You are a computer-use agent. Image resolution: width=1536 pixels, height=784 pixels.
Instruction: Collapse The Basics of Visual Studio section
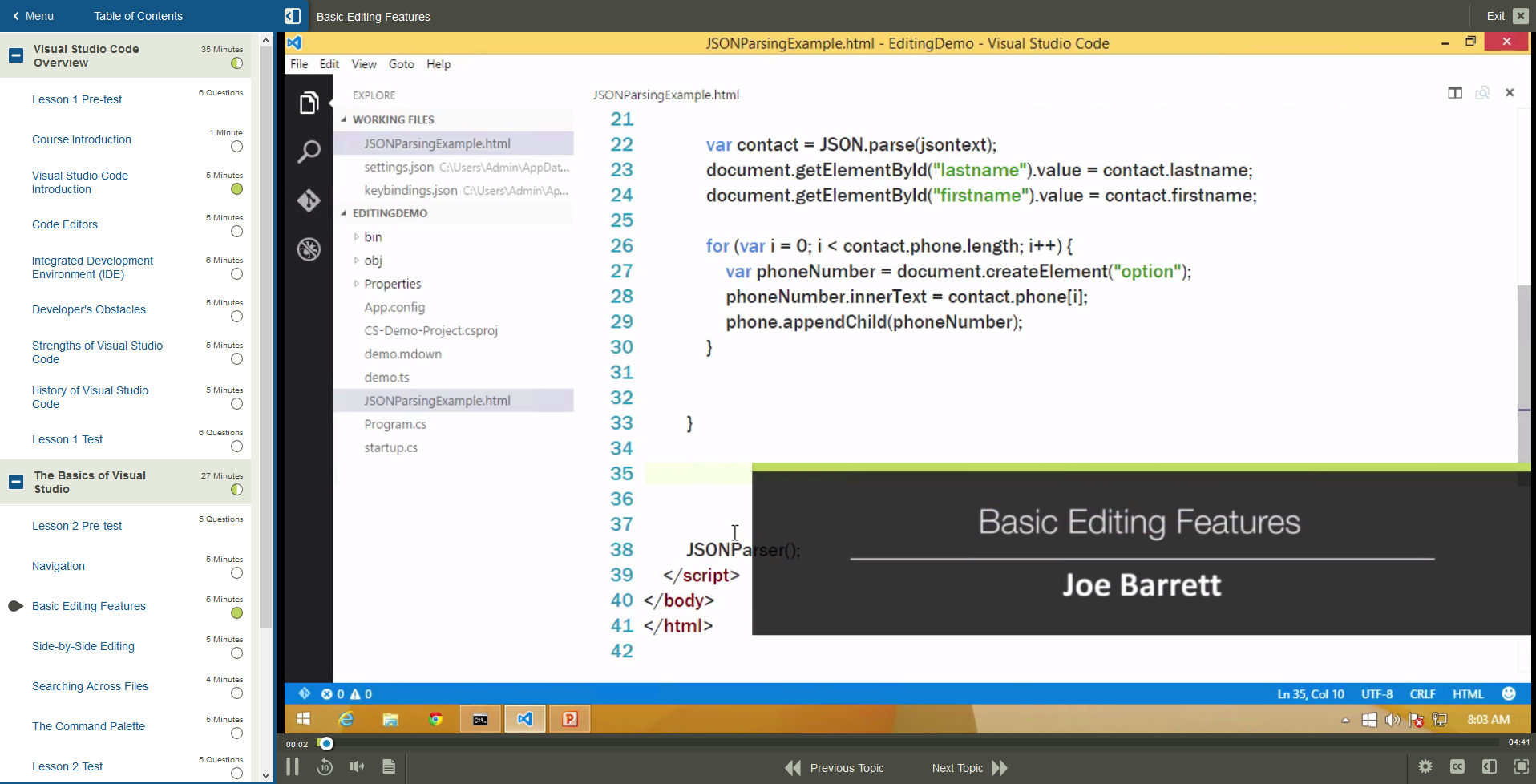(15, 482)
